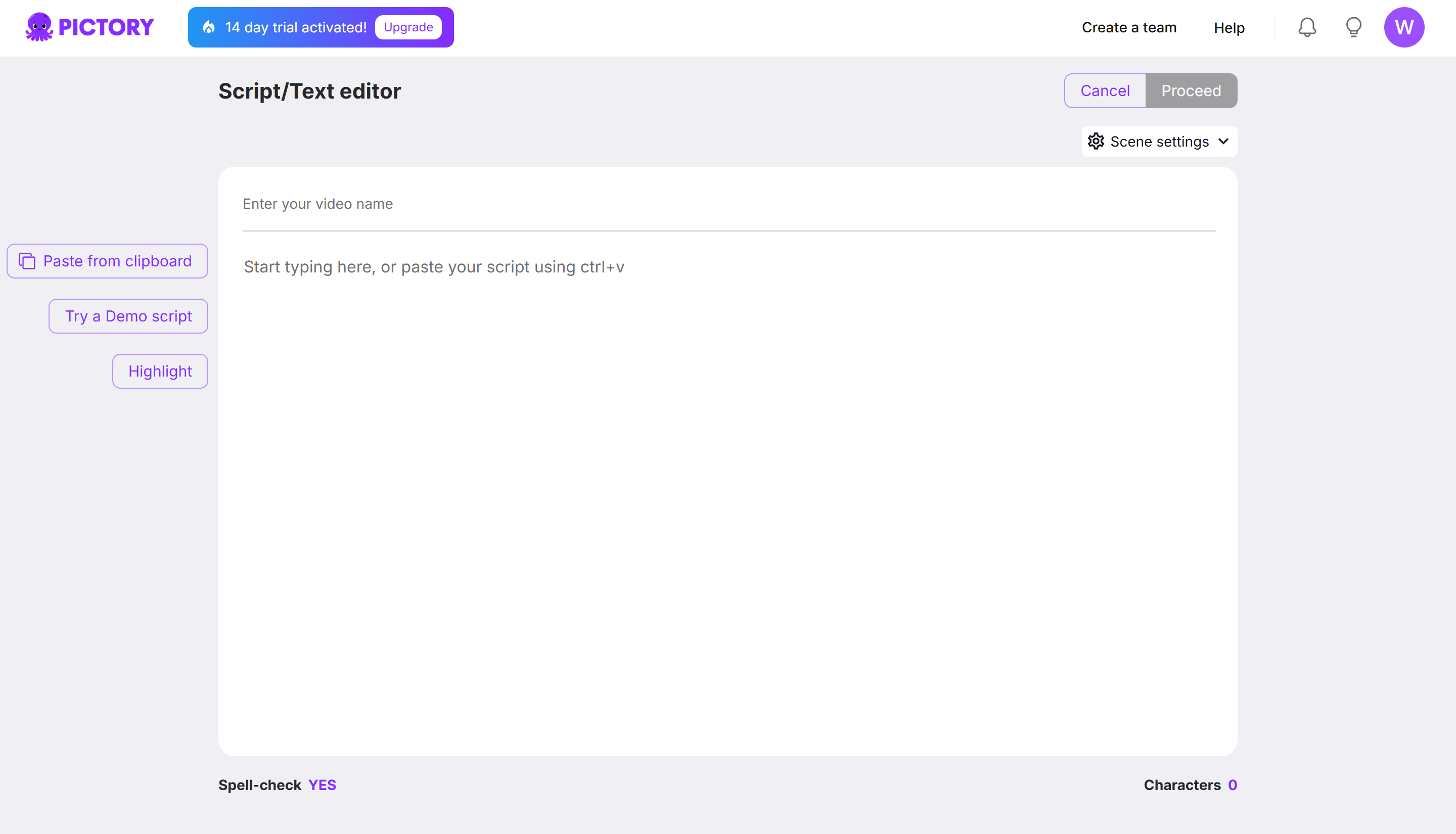The image size is (1456, 834).
Task: Click the clipboard icon on Paste button
Action: pyautogui.click(x=27, y=261)
